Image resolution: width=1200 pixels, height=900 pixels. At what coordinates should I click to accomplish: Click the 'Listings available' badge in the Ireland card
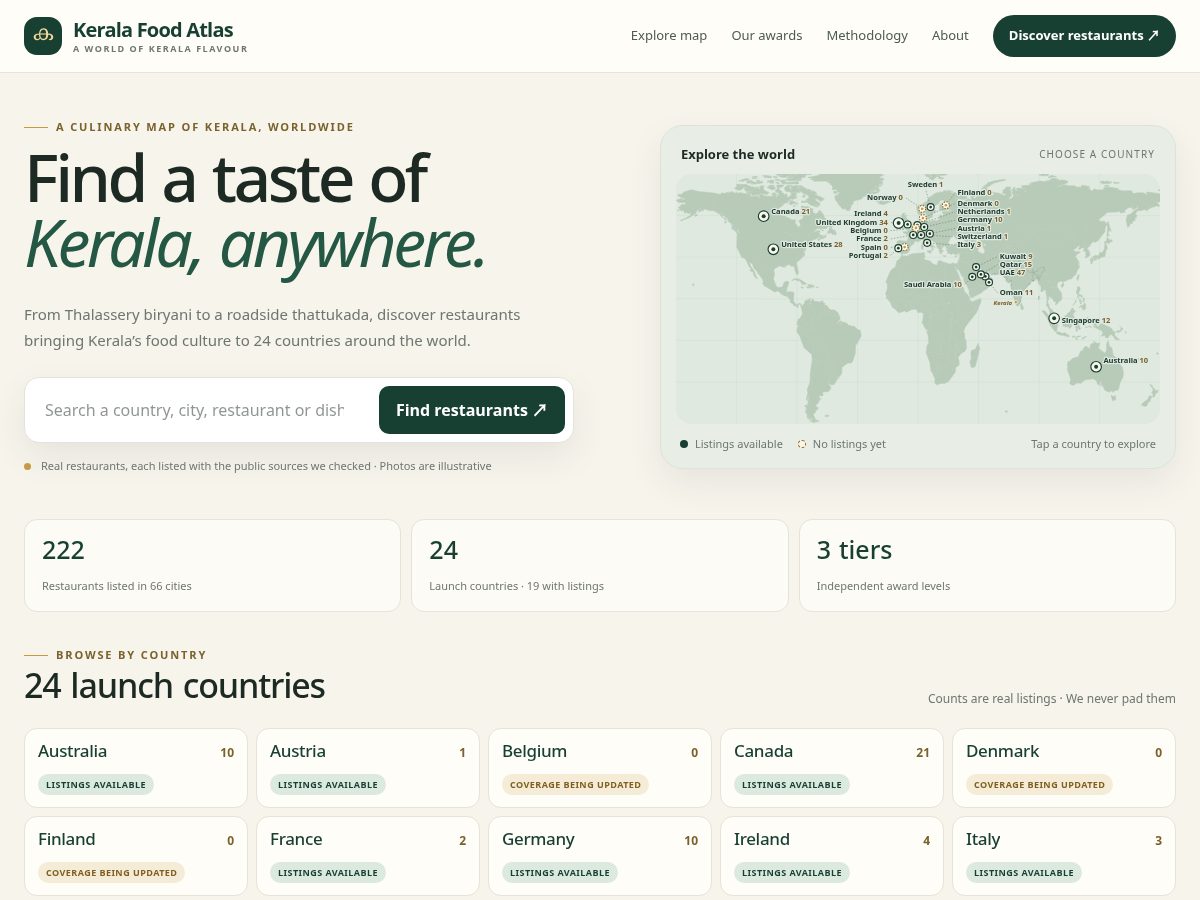point(791,873)
